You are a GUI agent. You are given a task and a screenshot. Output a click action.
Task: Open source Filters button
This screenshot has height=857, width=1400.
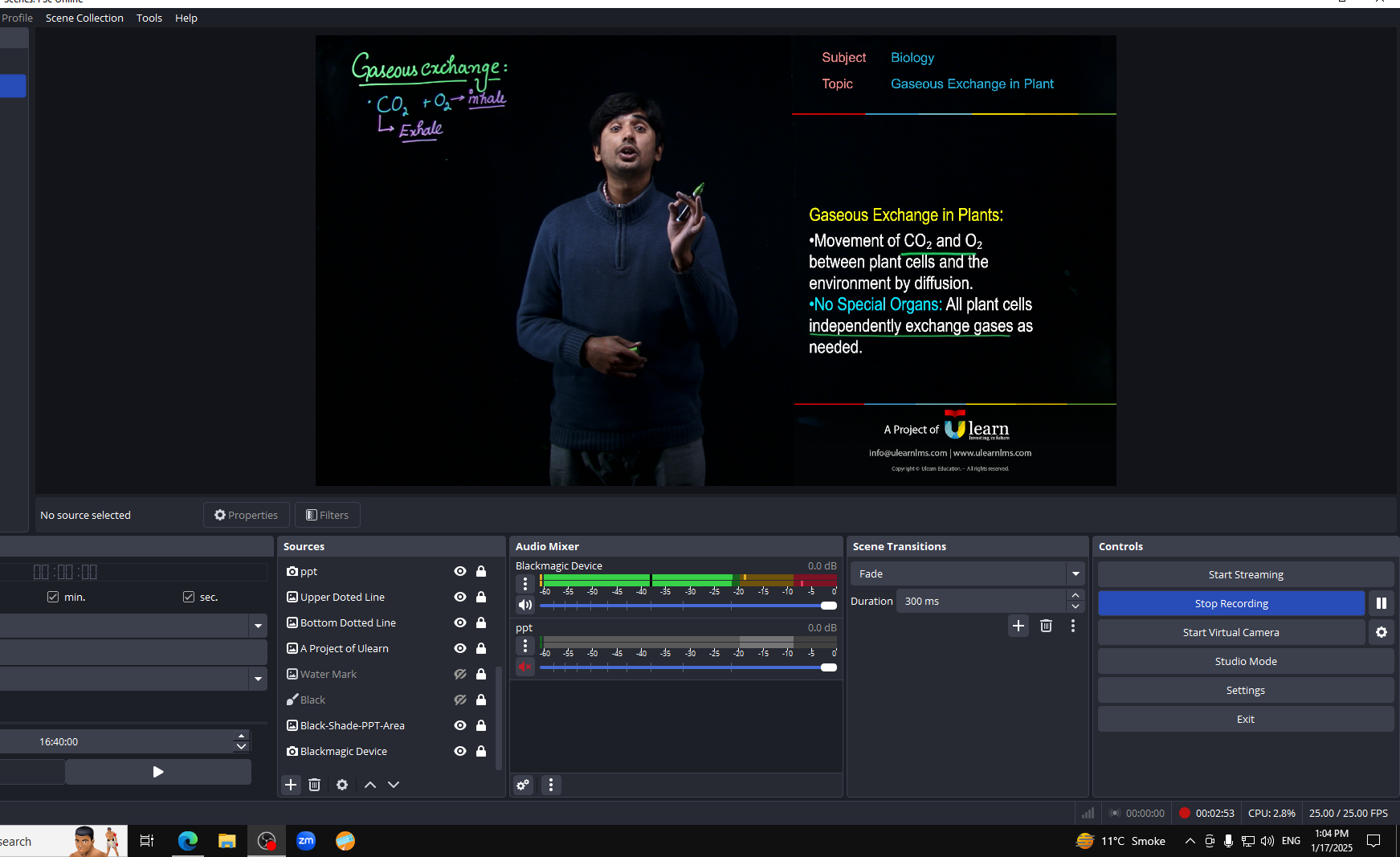coord(328,515)
